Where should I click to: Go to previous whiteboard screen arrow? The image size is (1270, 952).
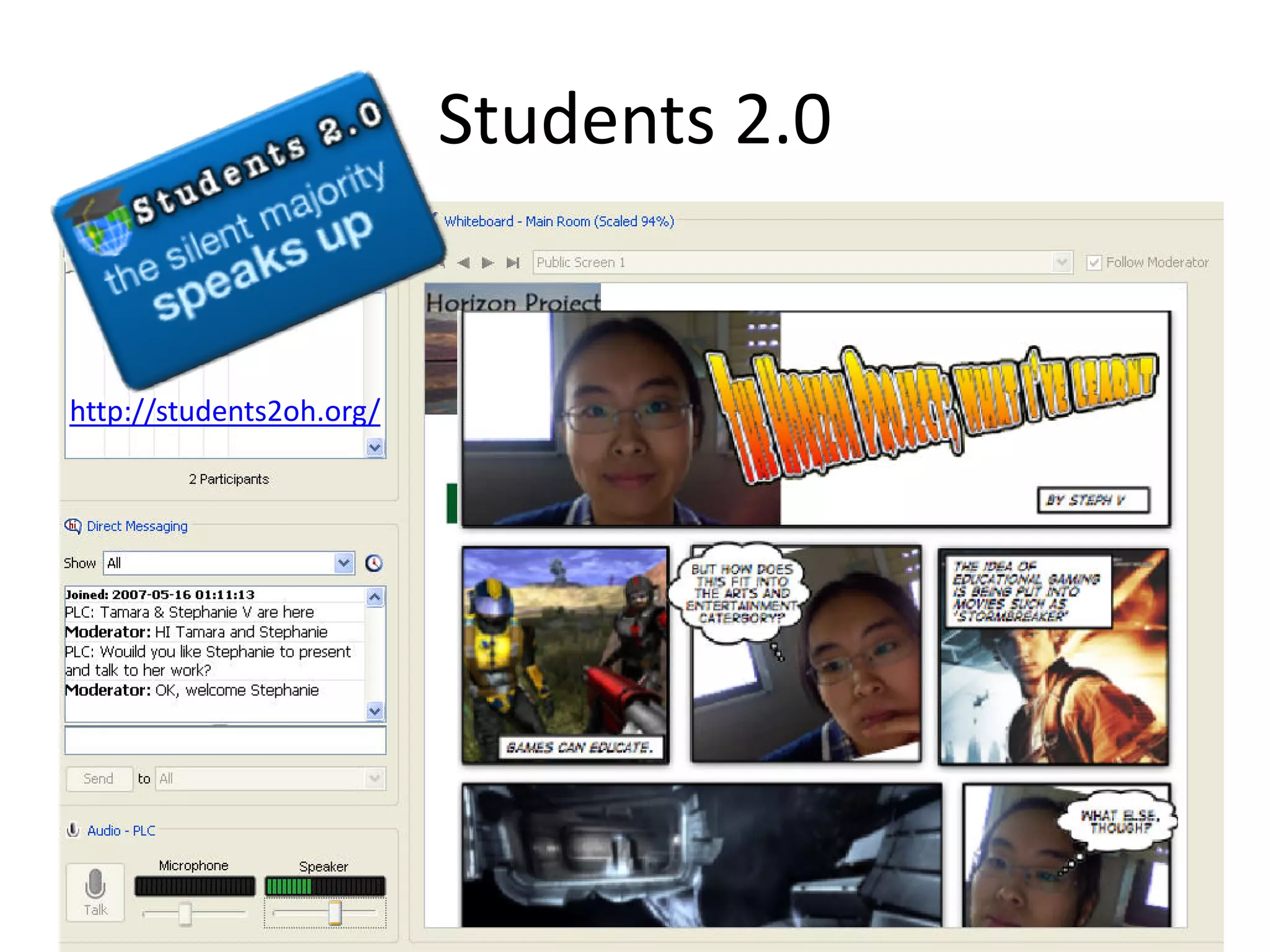(x=463, y=263)
